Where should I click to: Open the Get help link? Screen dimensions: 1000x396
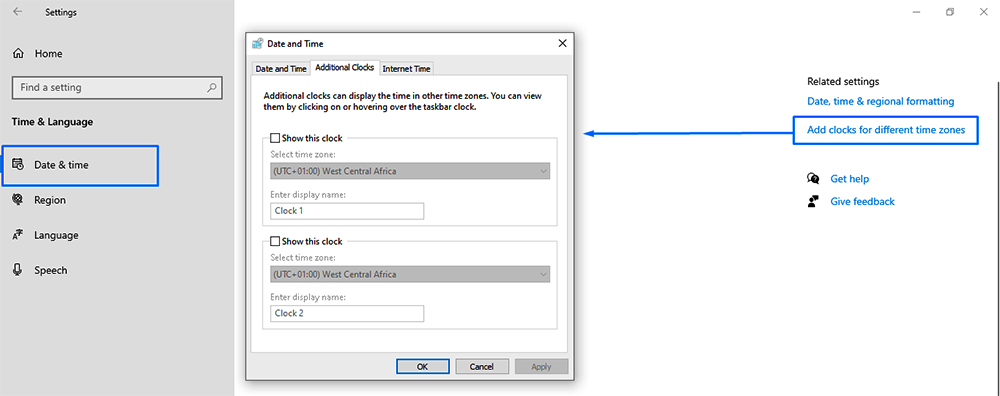point(849,179)
